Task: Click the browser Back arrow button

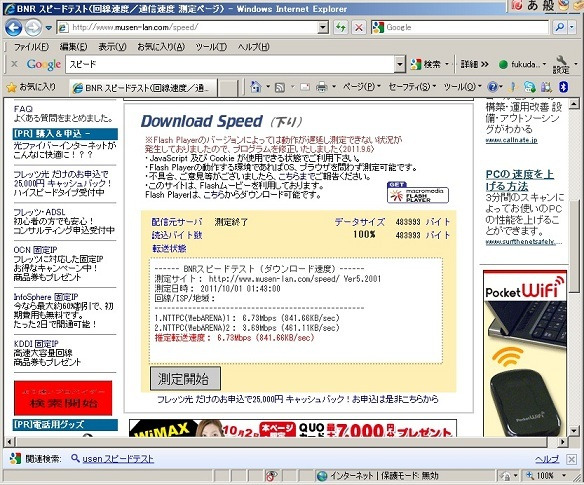Action: (14, 28)
